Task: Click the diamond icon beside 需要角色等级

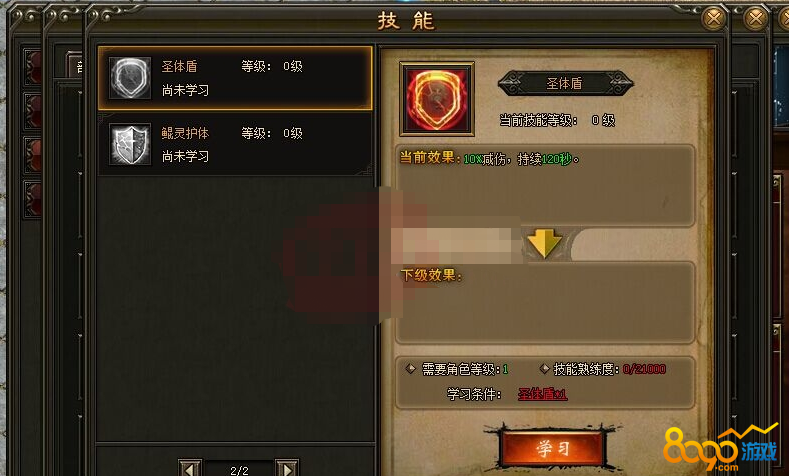Action: click(410, 369)
